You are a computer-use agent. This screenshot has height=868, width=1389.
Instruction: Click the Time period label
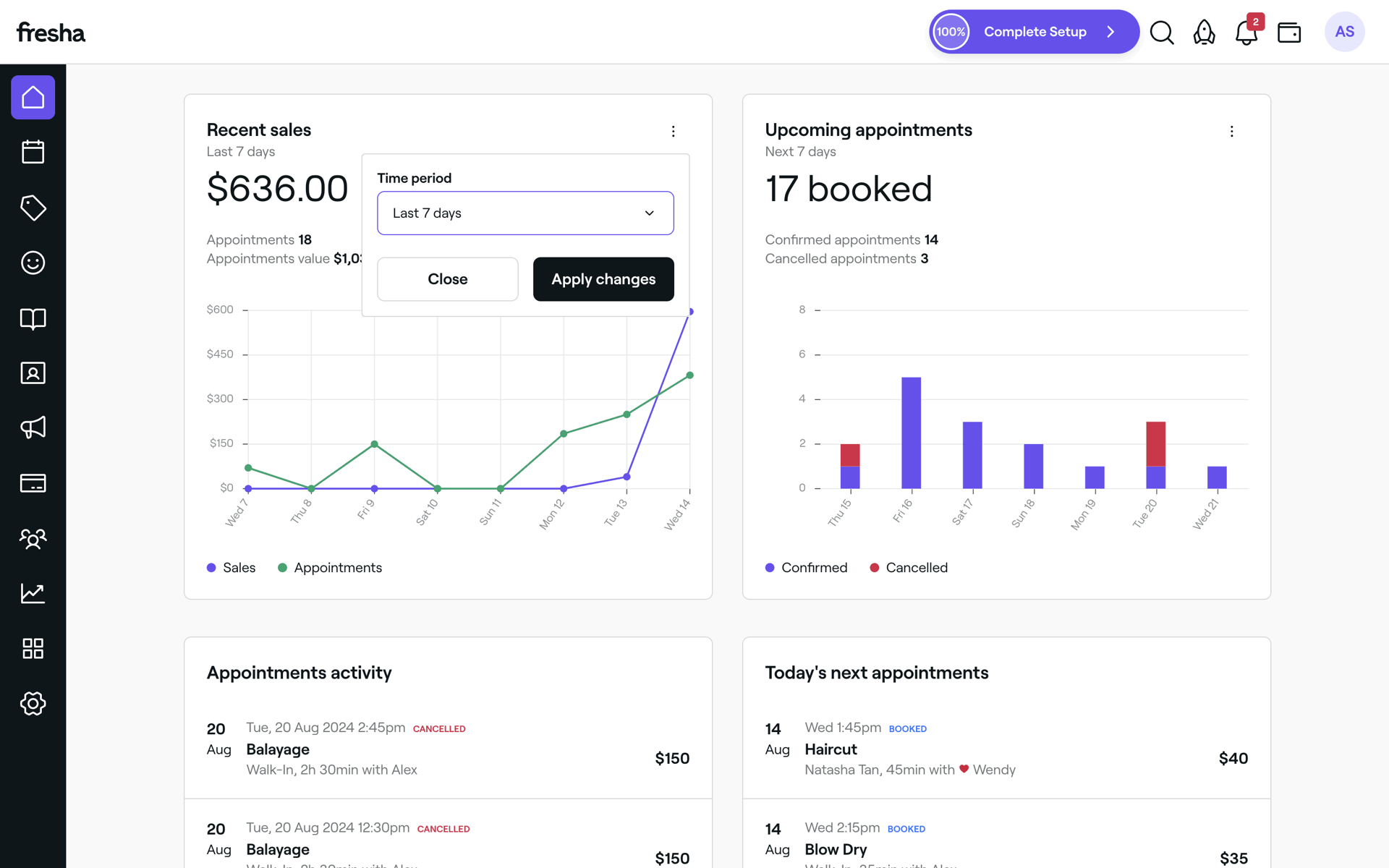pyautogui.click(x=414, y=178)
